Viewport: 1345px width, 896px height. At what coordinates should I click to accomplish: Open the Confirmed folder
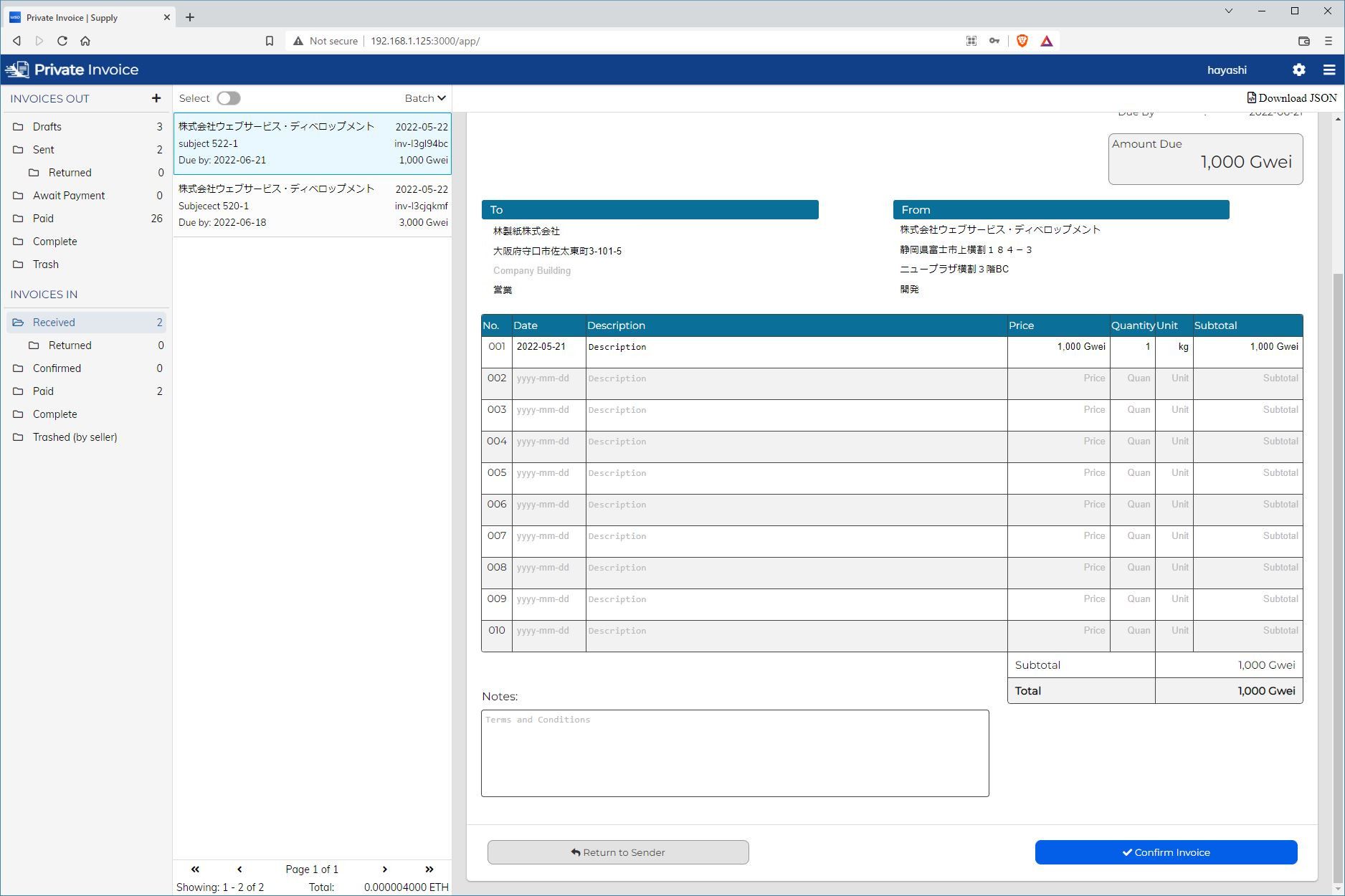[87, 368]
